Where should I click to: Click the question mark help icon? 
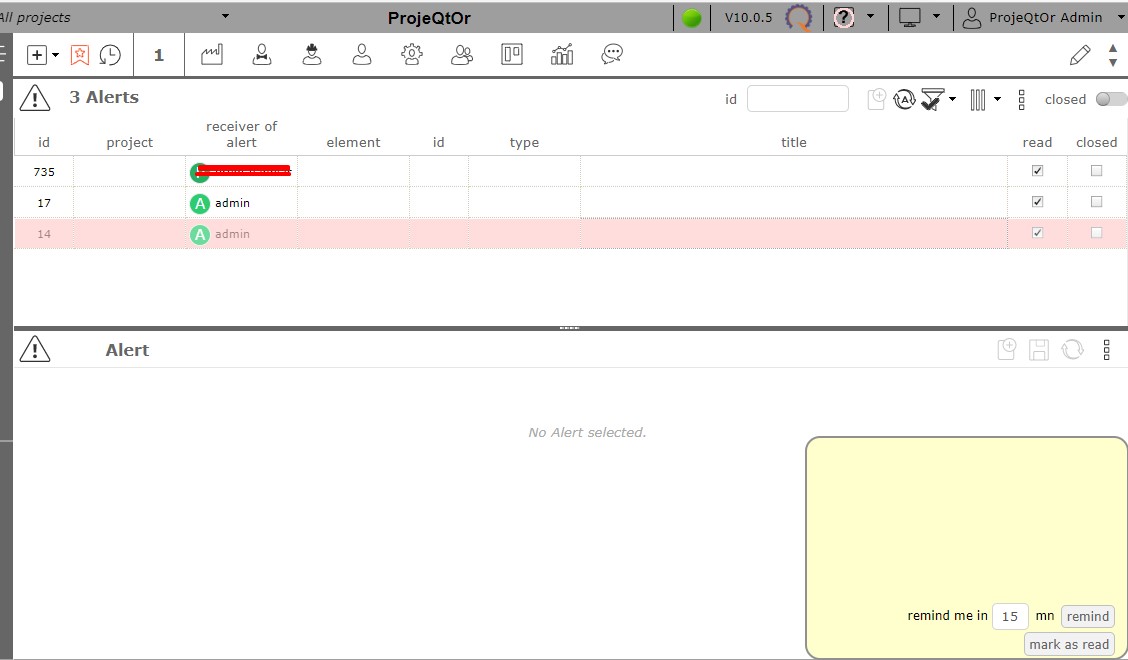point(844,17)
